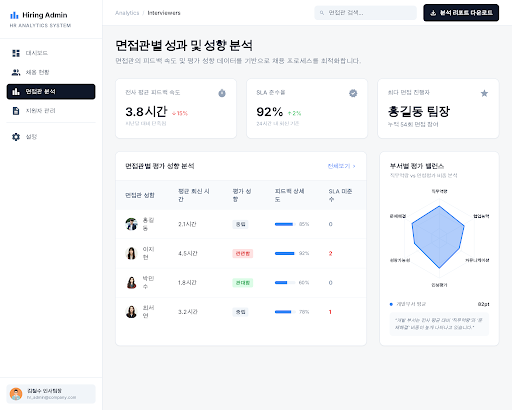This screenshot has width=512, height=410.
Task: Click the 'HR ANALYTICS SYSTEM' subtitle
Action: tap(40, 25)
